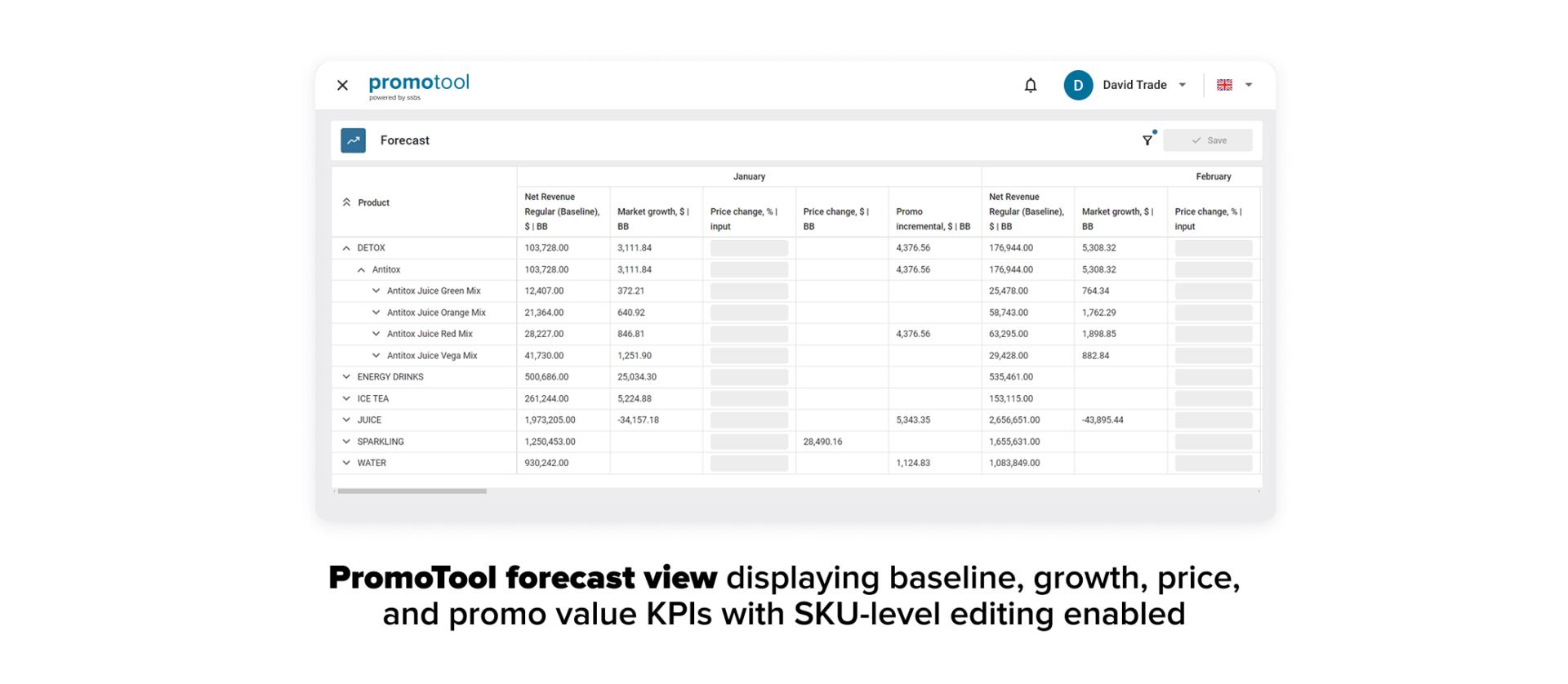Click cell value 1,973,205.00 in JUICE row
The height and width of the screenshot is (684, 1568).
(x=550, y=420)
